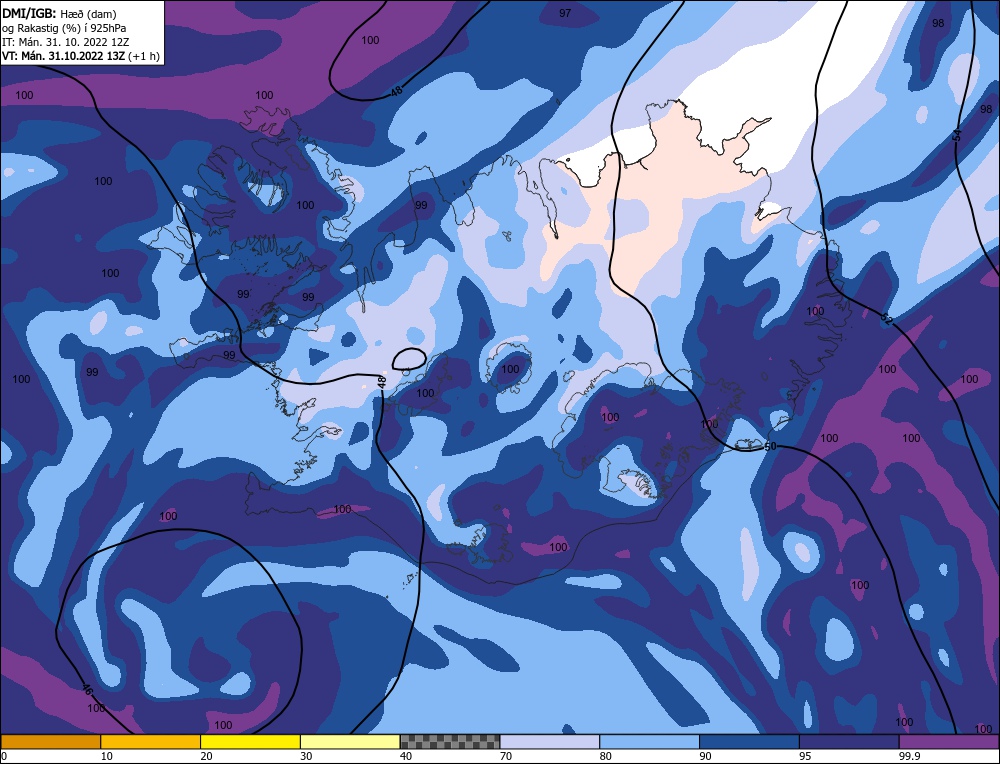Click the title text 'DMI/IGB: Hæð (dam)'

59,12
